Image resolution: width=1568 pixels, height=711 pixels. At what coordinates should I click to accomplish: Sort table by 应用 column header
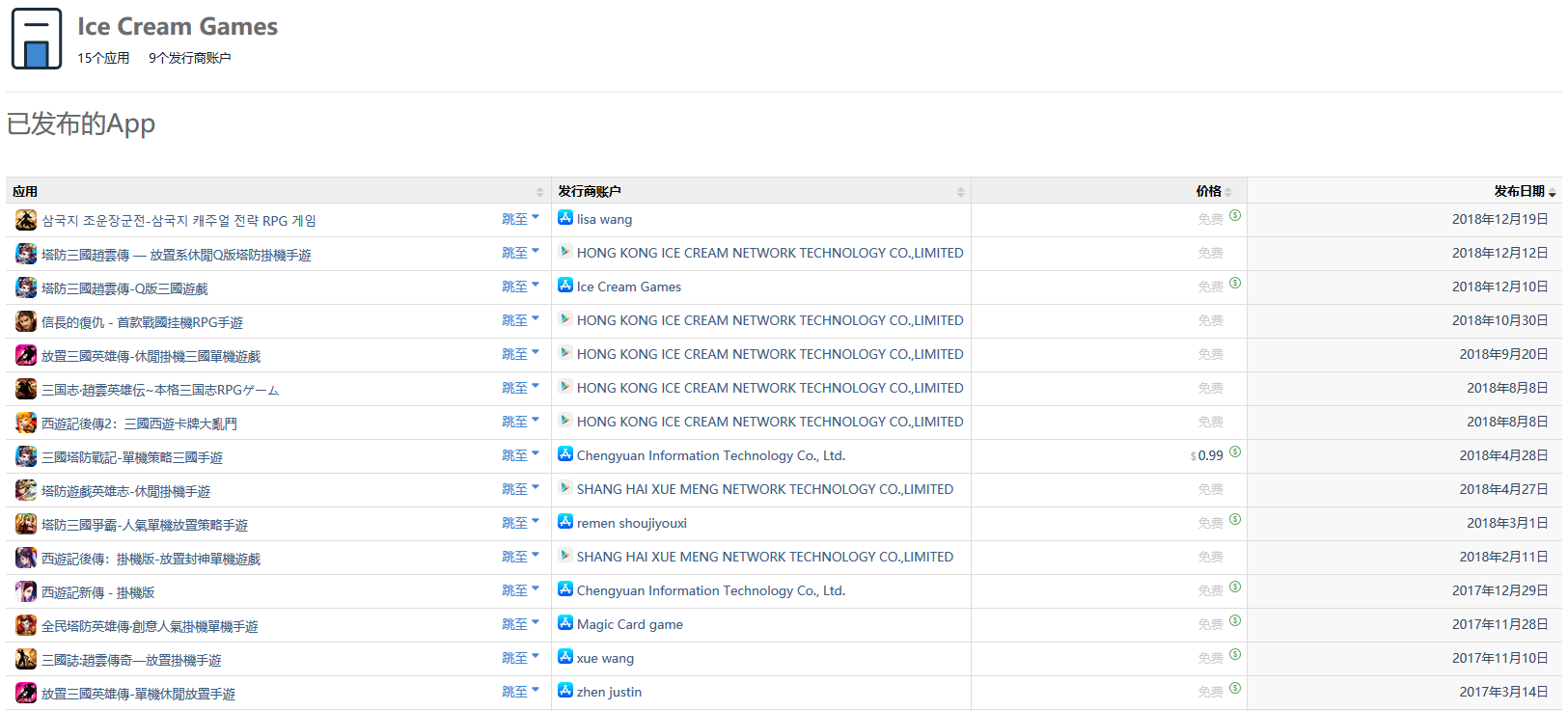pyautogui.click(x=278, y=191)
